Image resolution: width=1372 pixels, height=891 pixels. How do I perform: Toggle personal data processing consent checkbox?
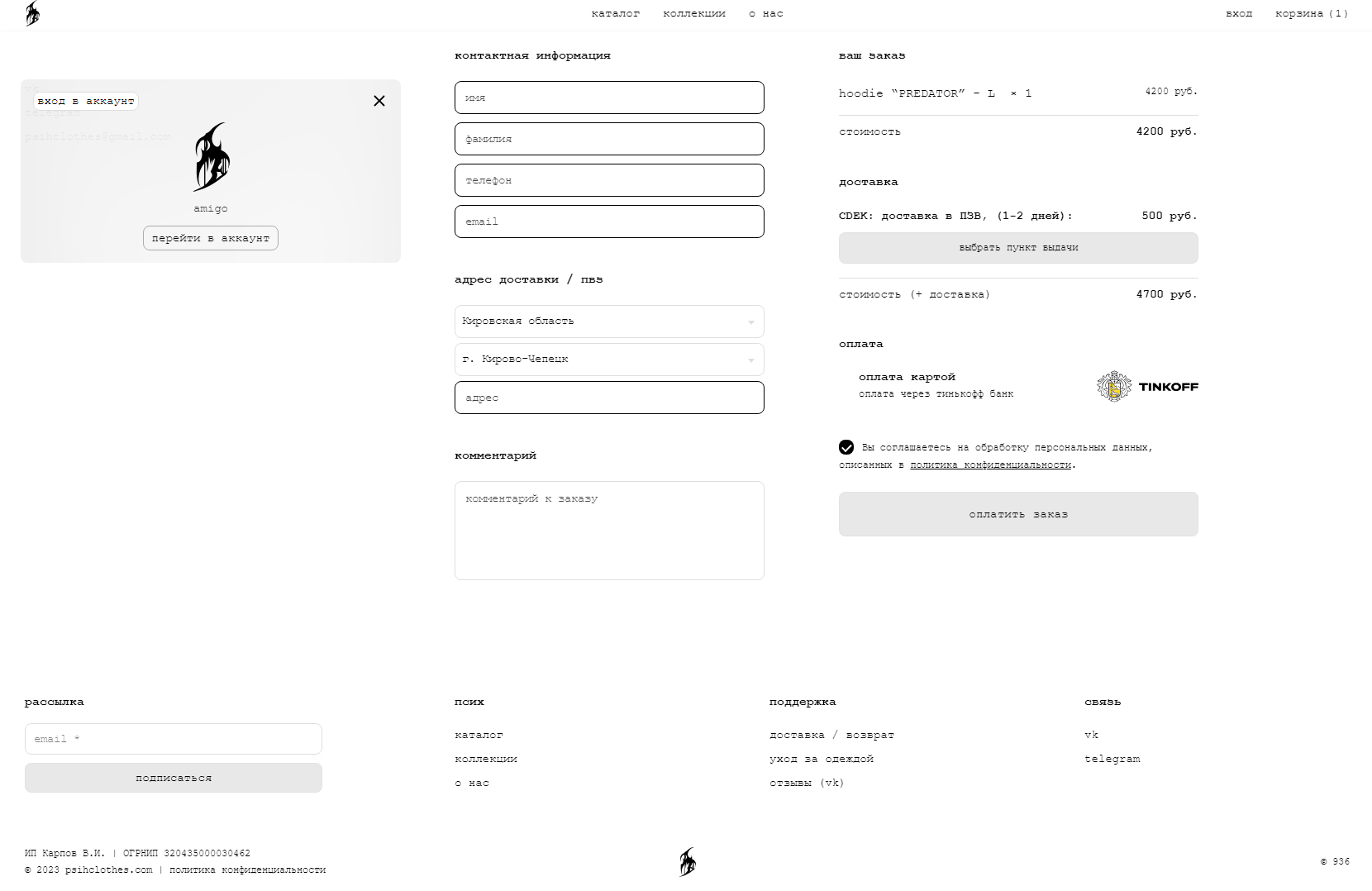pyautogui.click(x=846, y=447)
